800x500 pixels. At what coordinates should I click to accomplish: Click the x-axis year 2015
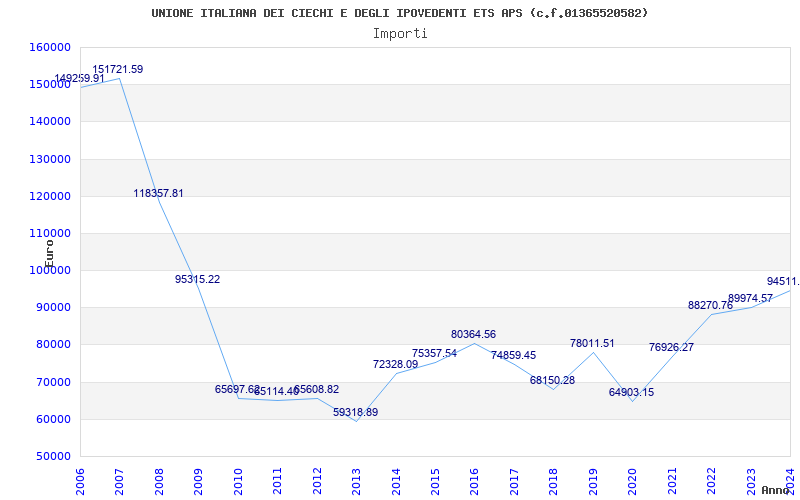[435, 481]
